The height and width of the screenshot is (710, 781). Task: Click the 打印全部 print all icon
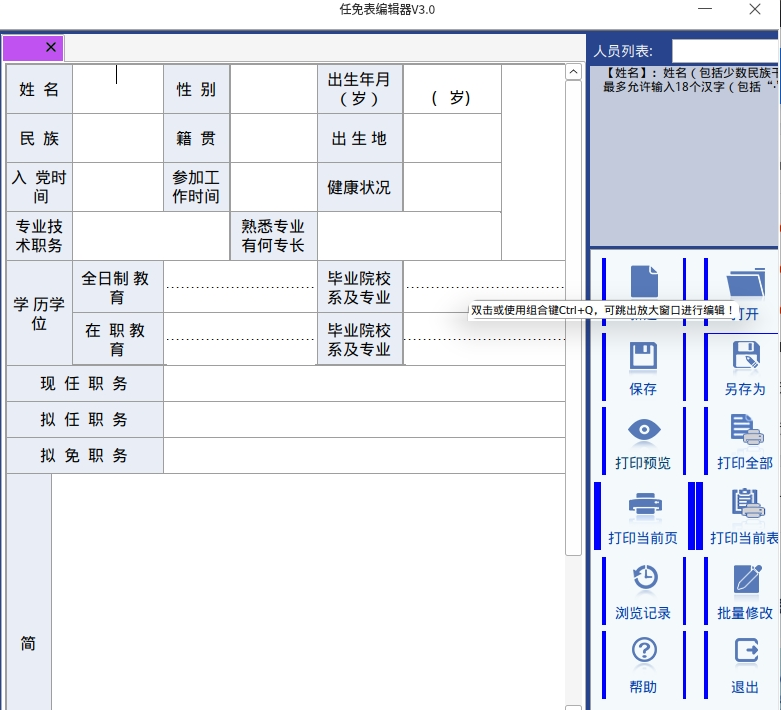(747, 429)
